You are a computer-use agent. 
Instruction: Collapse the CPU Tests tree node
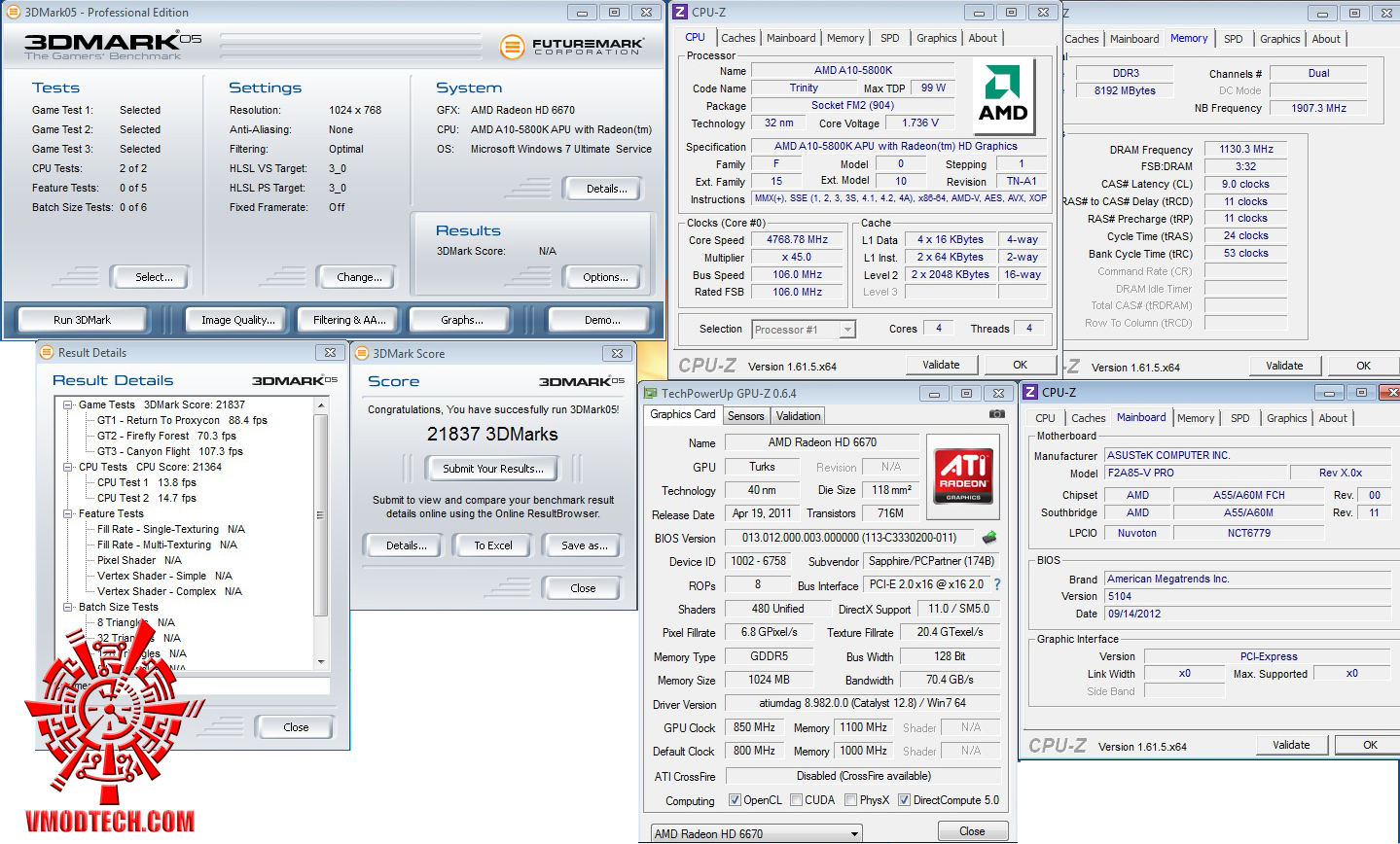68,467
